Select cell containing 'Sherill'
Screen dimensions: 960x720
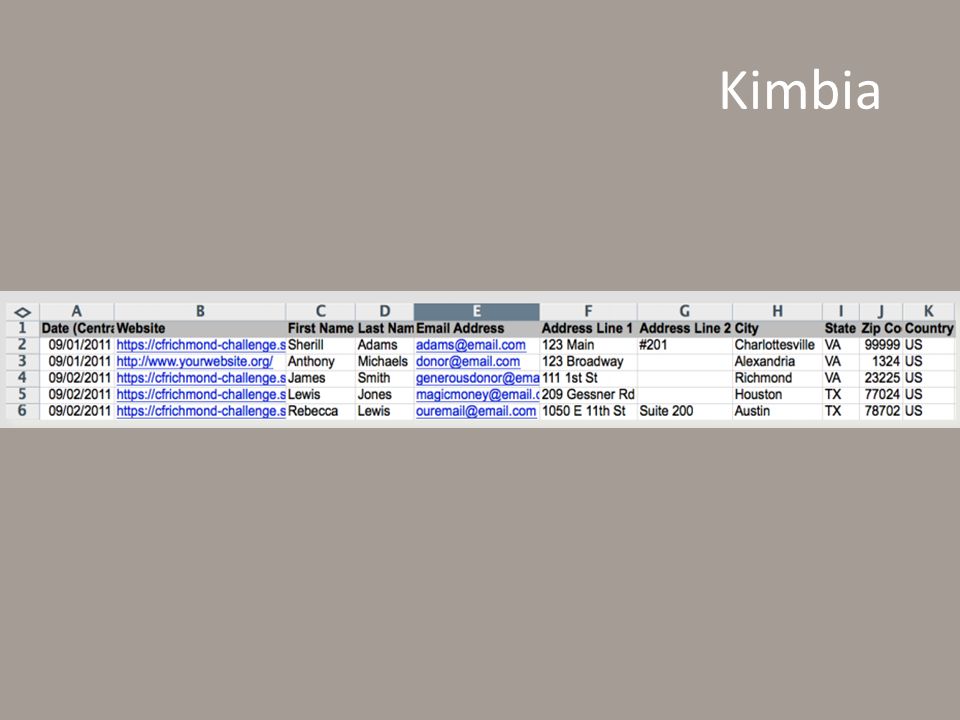pyautogui.click(x=320, y=345)
